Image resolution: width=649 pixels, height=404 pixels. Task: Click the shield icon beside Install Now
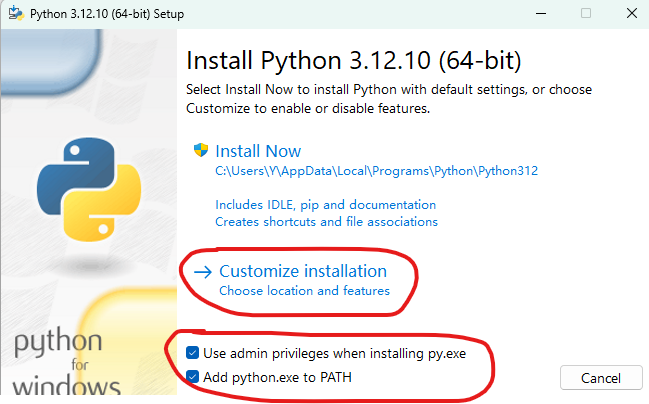201,151
